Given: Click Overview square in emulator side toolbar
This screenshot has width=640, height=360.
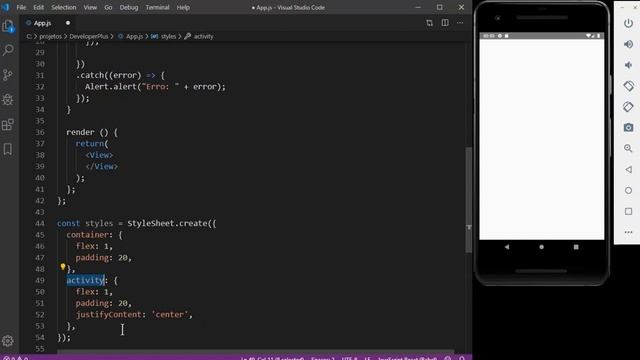Looking at the screenshot, I should coord(628,211).
